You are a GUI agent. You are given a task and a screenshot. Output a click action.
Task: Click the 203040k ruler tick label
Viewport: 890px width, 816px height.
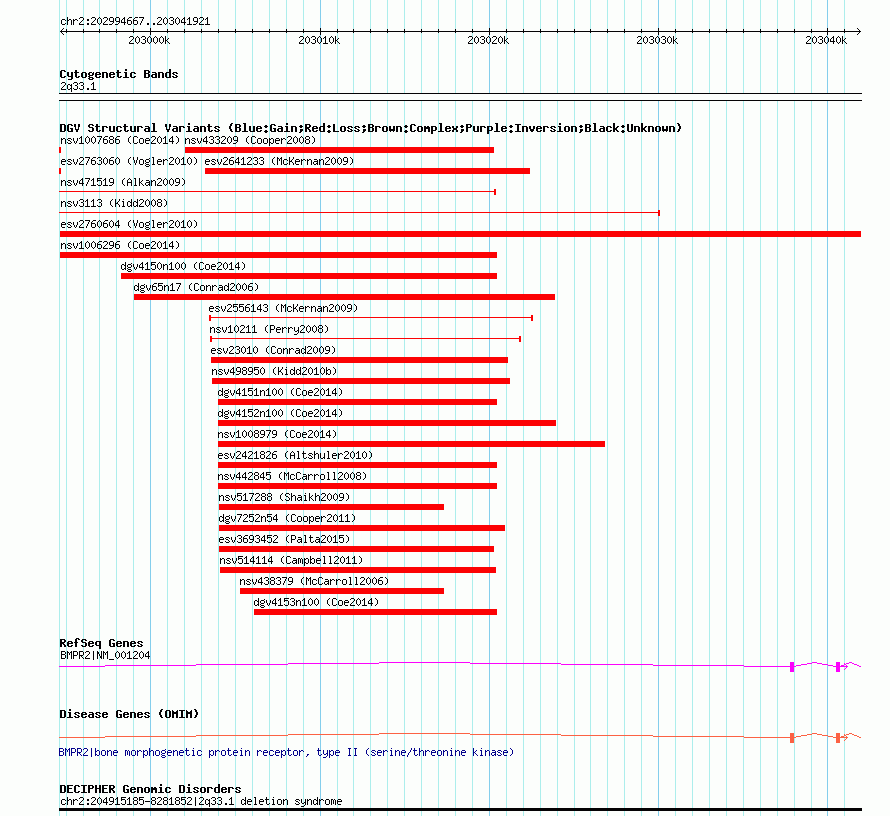click(x=826, y=40)
